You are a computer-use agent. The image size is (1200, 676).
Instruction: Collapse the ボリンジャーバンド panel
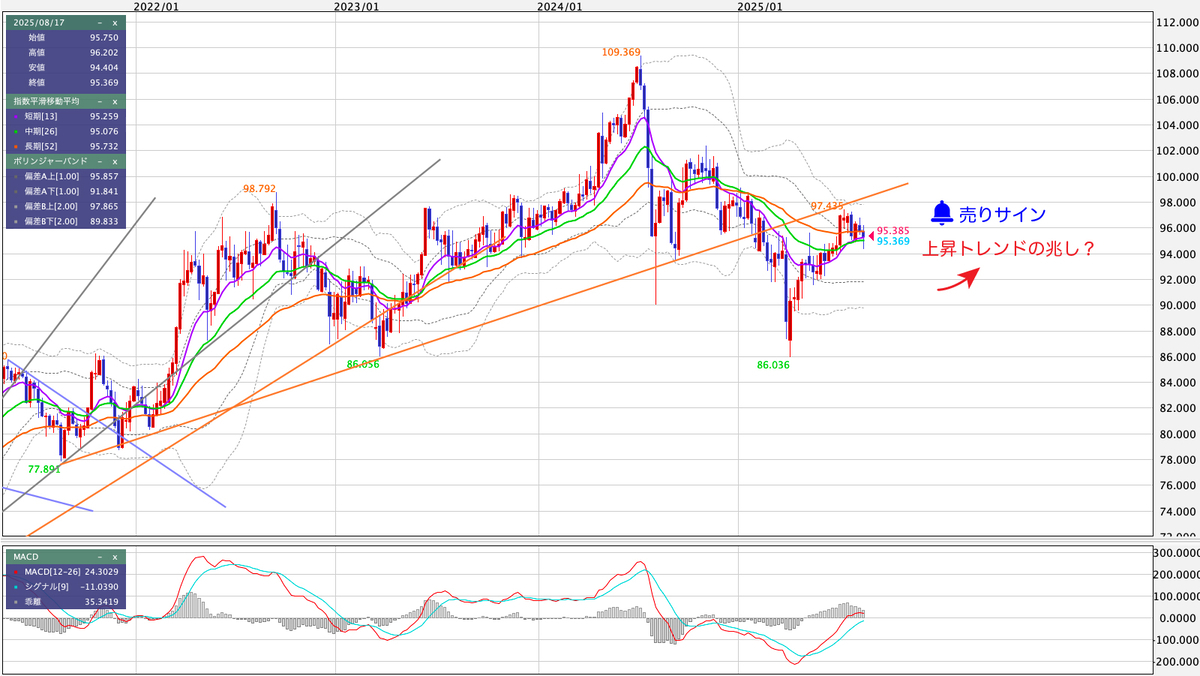[99, 161]
